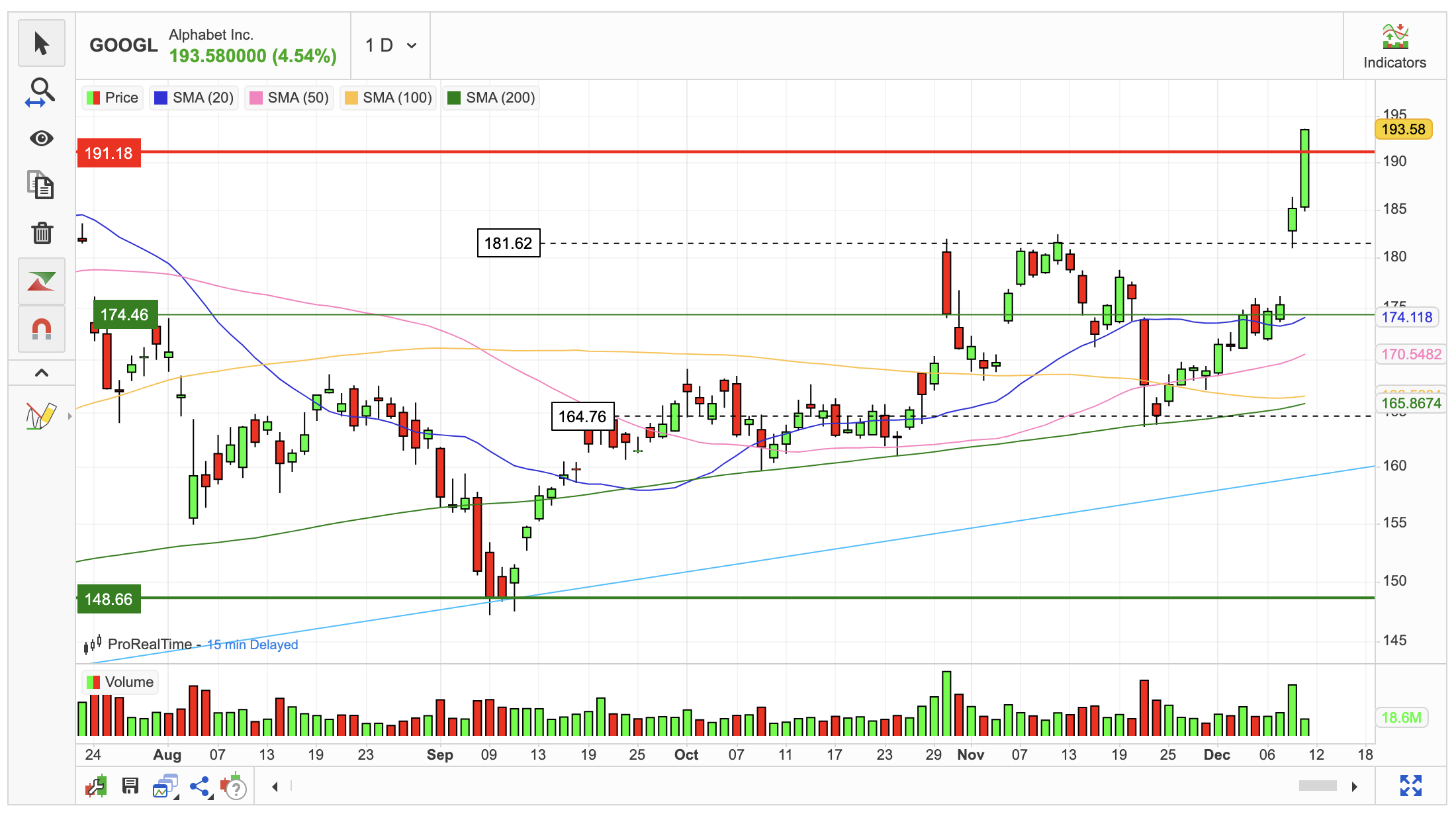Open the chart templates windows dropdown
1456x814 pixels.
point(165,786)
